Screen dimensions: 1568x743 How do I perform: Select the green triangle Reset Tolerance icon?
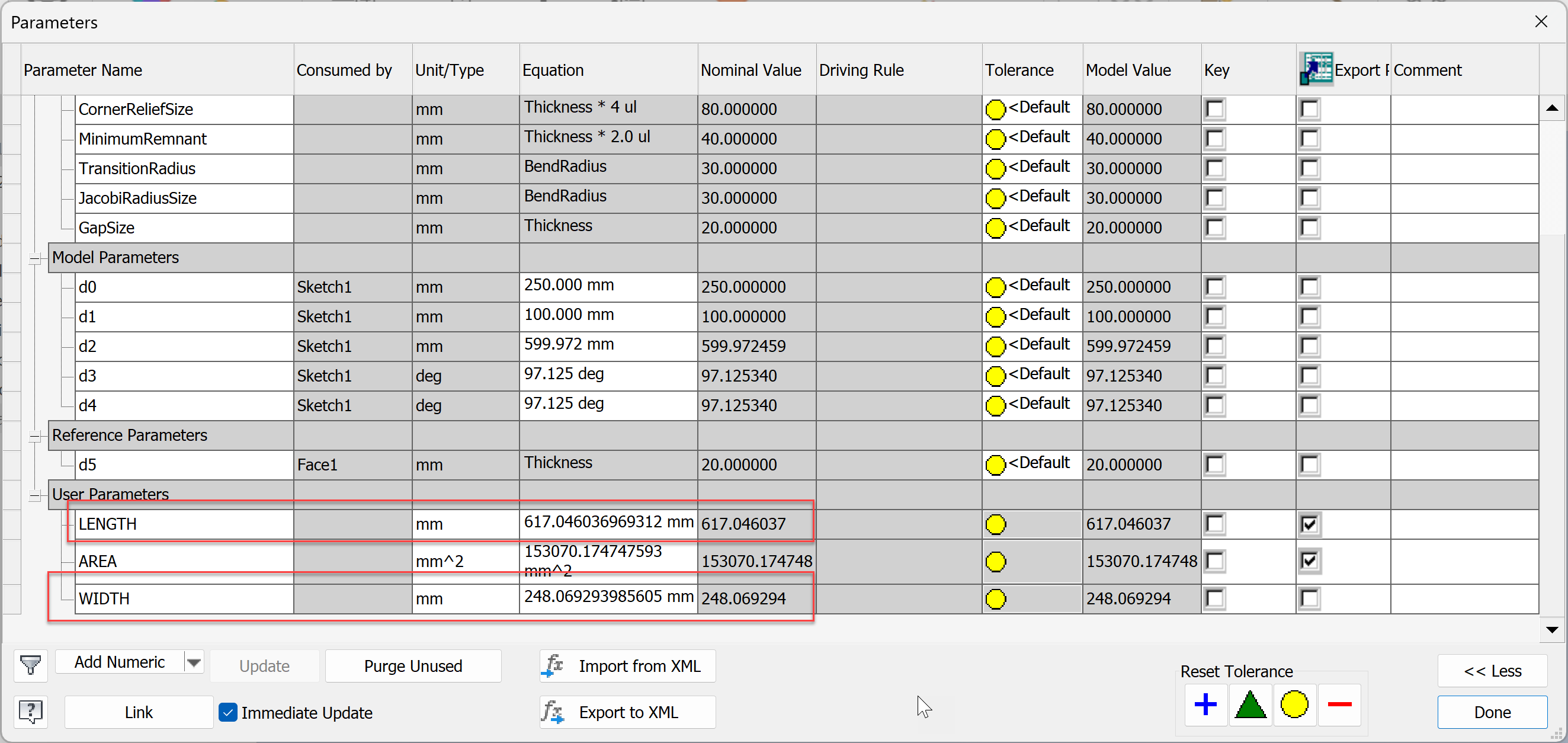tap(1250, 704)
